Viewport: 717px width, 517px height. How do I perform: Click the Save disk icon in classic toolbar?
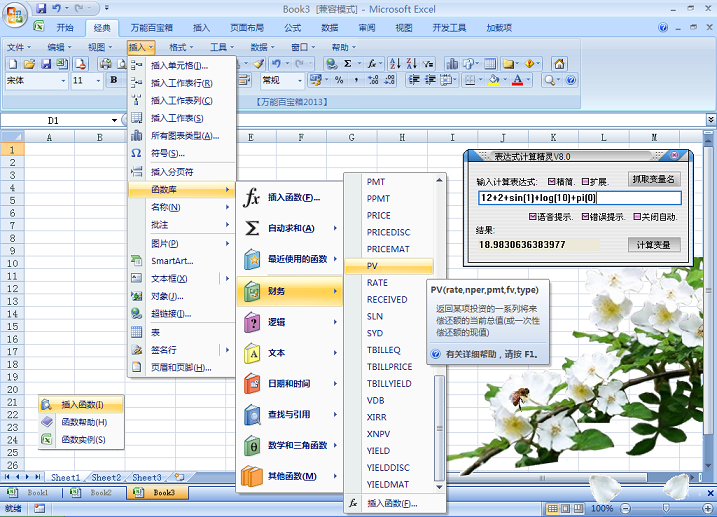(46, 64)
